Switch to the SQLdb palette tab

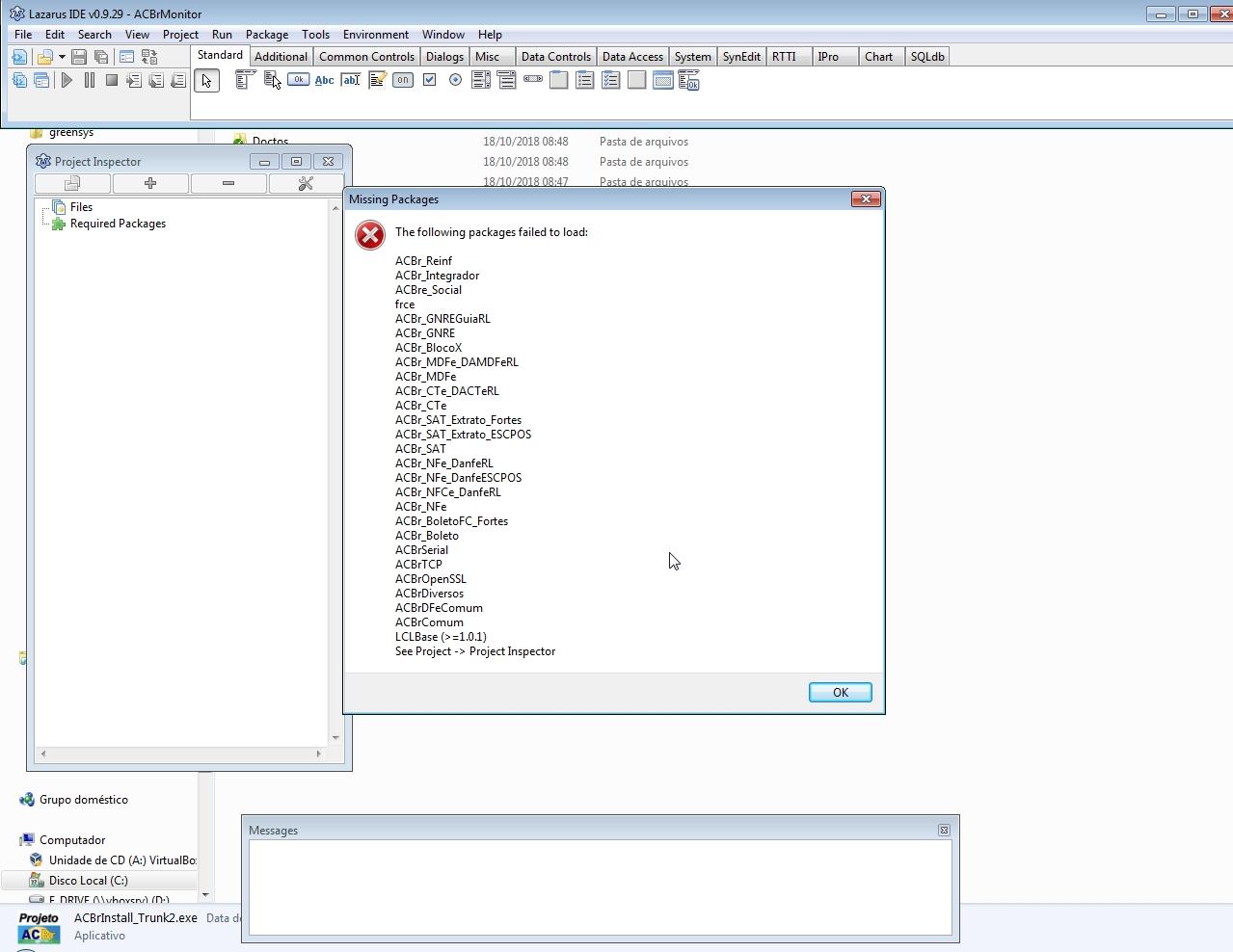click(927, 57)
